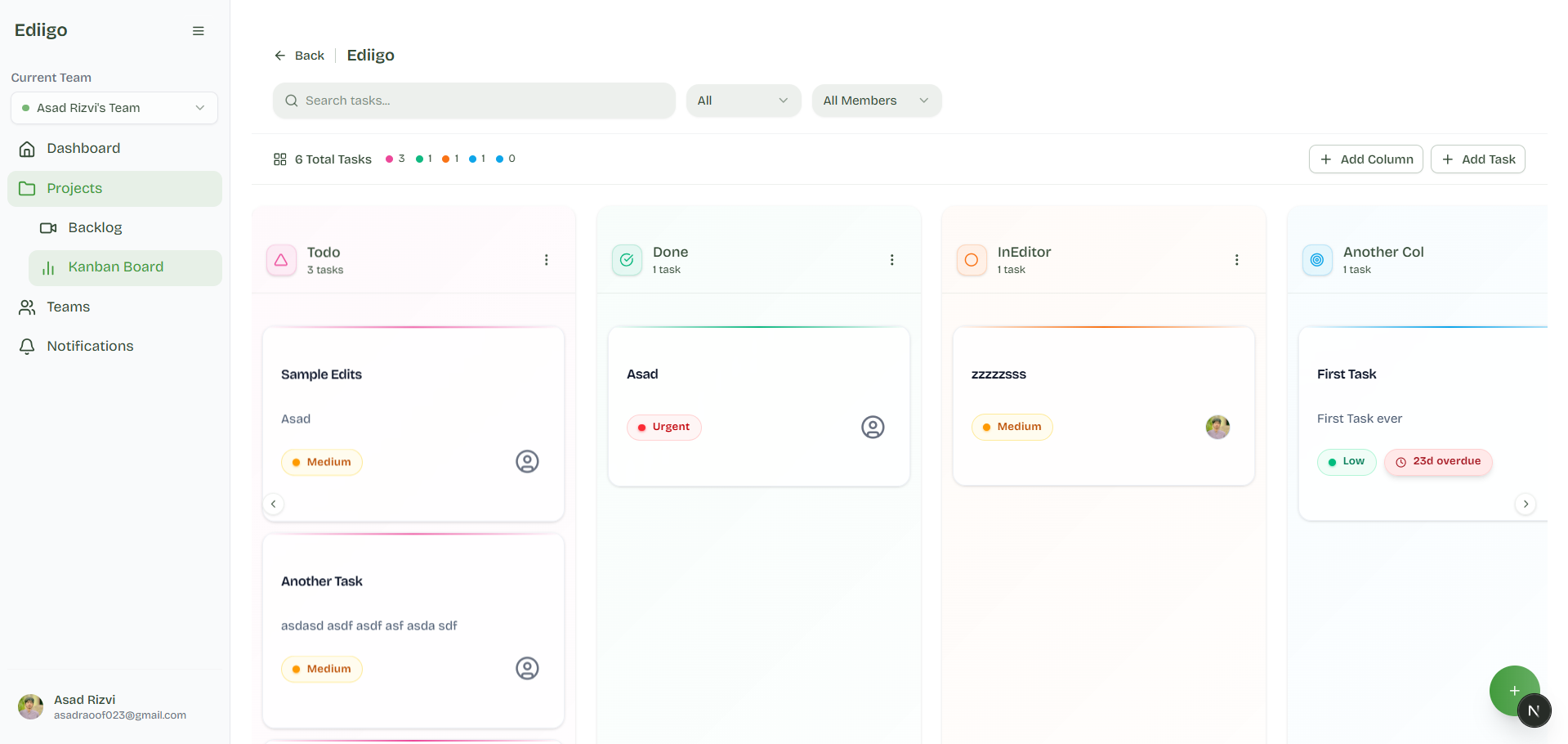Click the search magnifier icon
The height and width of the screenshot is (744, 1568).
coord(291,101)
